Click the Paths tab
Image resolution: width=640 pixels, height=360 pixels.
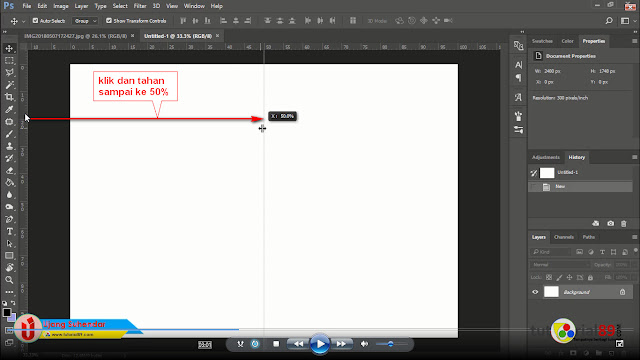point(589,237)
